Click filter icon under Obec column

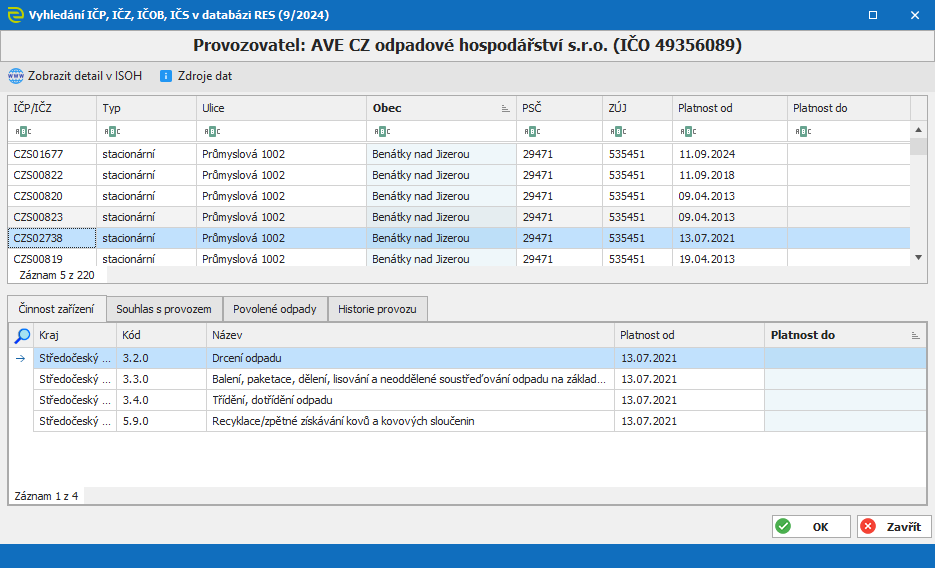click(382, 131)
